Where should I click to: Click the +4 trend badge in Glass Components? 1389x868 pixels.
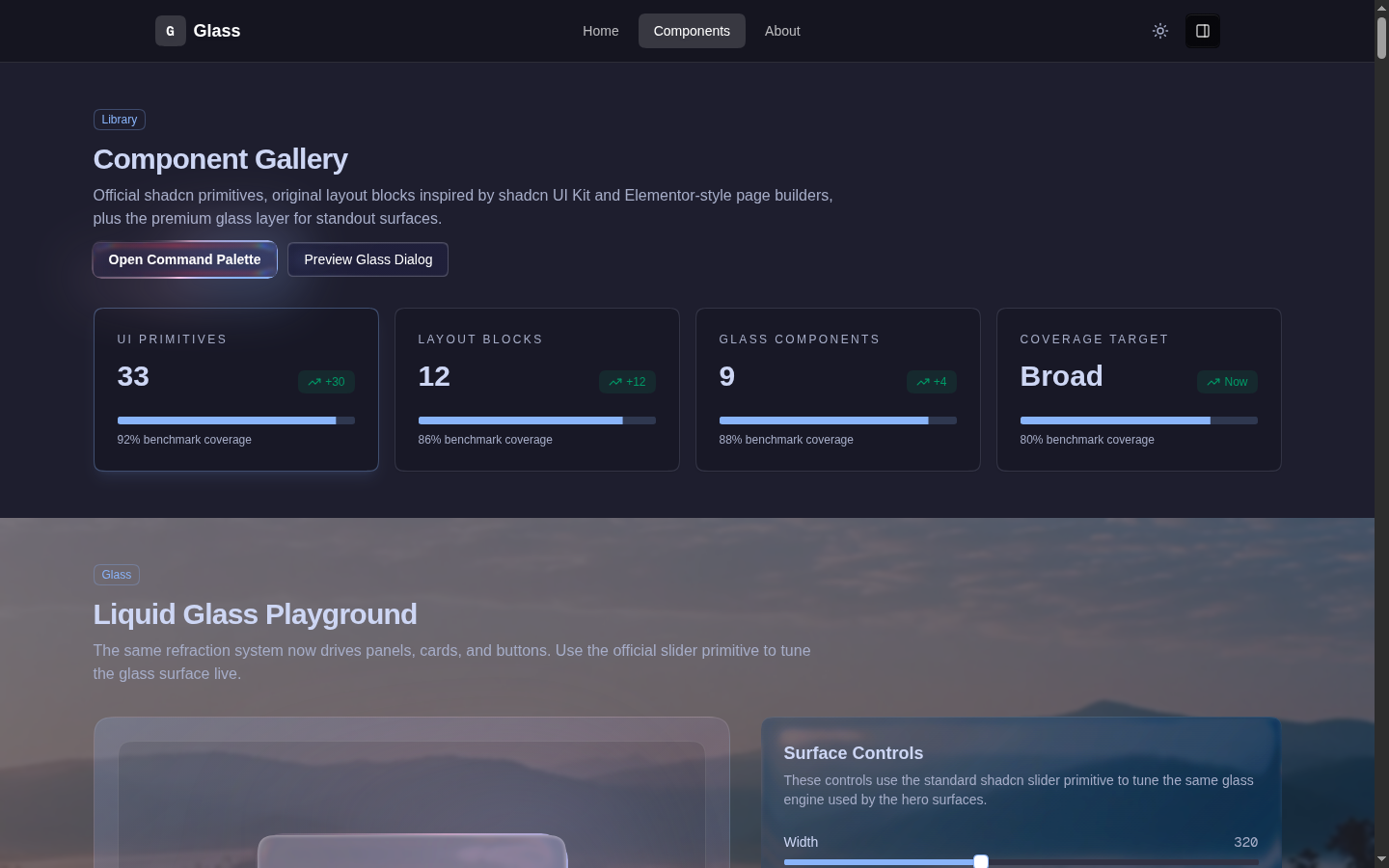(x=932, y=382)
